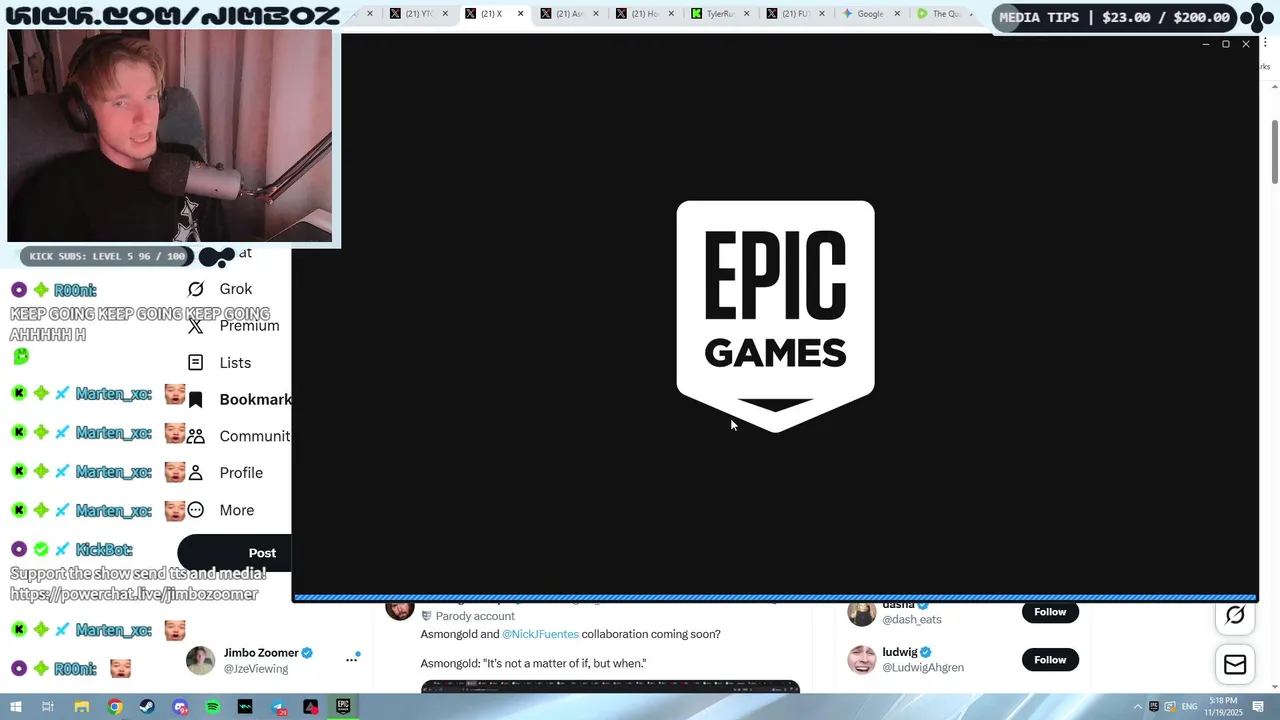The image size is (1280, 720).
Task: Click the orange-dot system tray icon
Action: pyautogui.click(x=1169, y=707)
